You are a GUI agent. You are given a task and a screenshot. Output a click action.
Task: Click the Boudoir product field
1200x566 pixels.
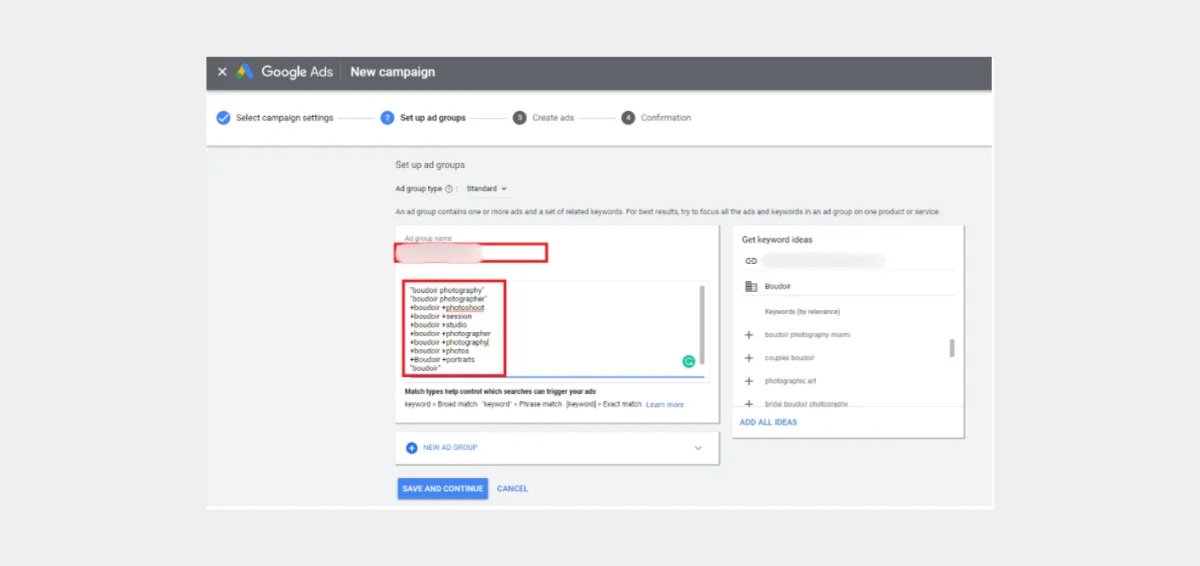(x=858, y=287)
